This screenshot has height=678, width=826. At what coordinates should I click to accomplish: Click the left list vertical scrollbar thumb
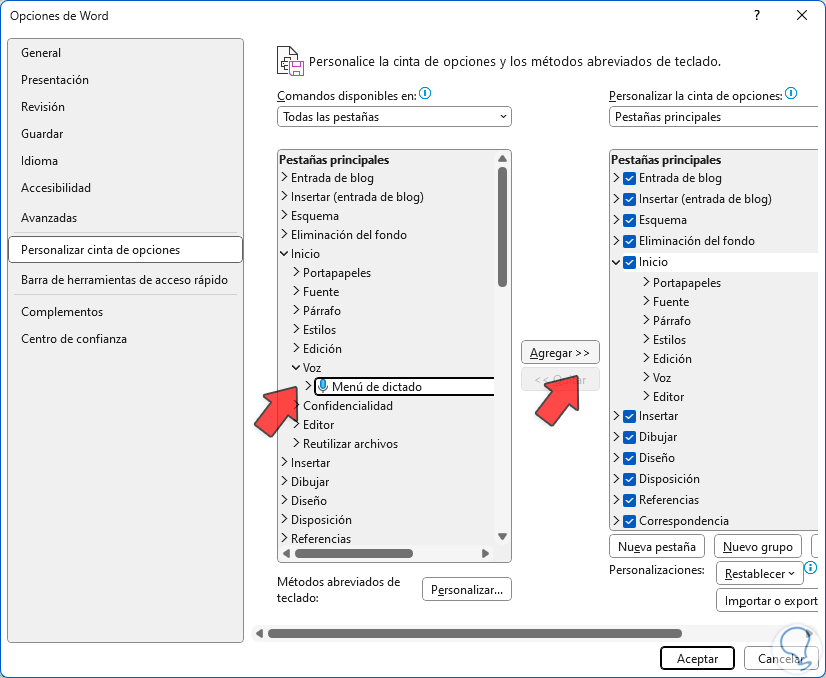(x=503, y=227)
